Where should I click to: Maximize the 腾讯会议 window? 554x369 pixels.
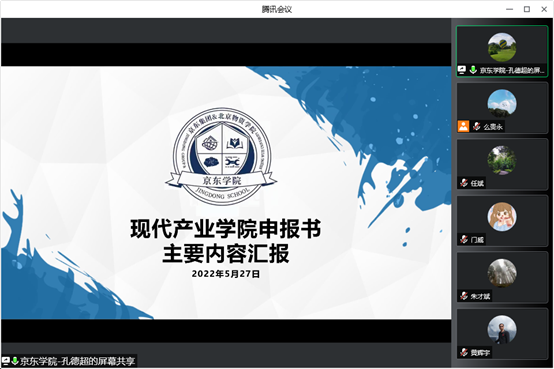tap(527, 9)
